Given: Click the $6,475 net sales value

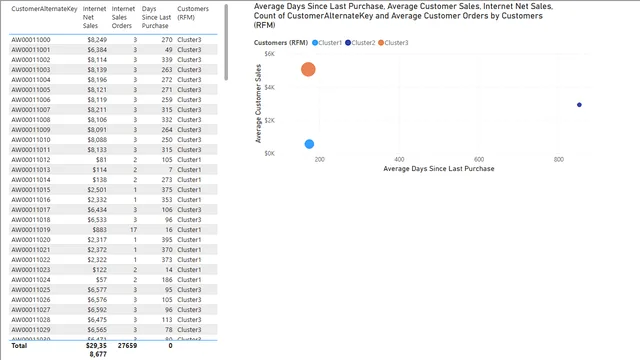Looking at the screenshot, I should click(x=97, y=320).
